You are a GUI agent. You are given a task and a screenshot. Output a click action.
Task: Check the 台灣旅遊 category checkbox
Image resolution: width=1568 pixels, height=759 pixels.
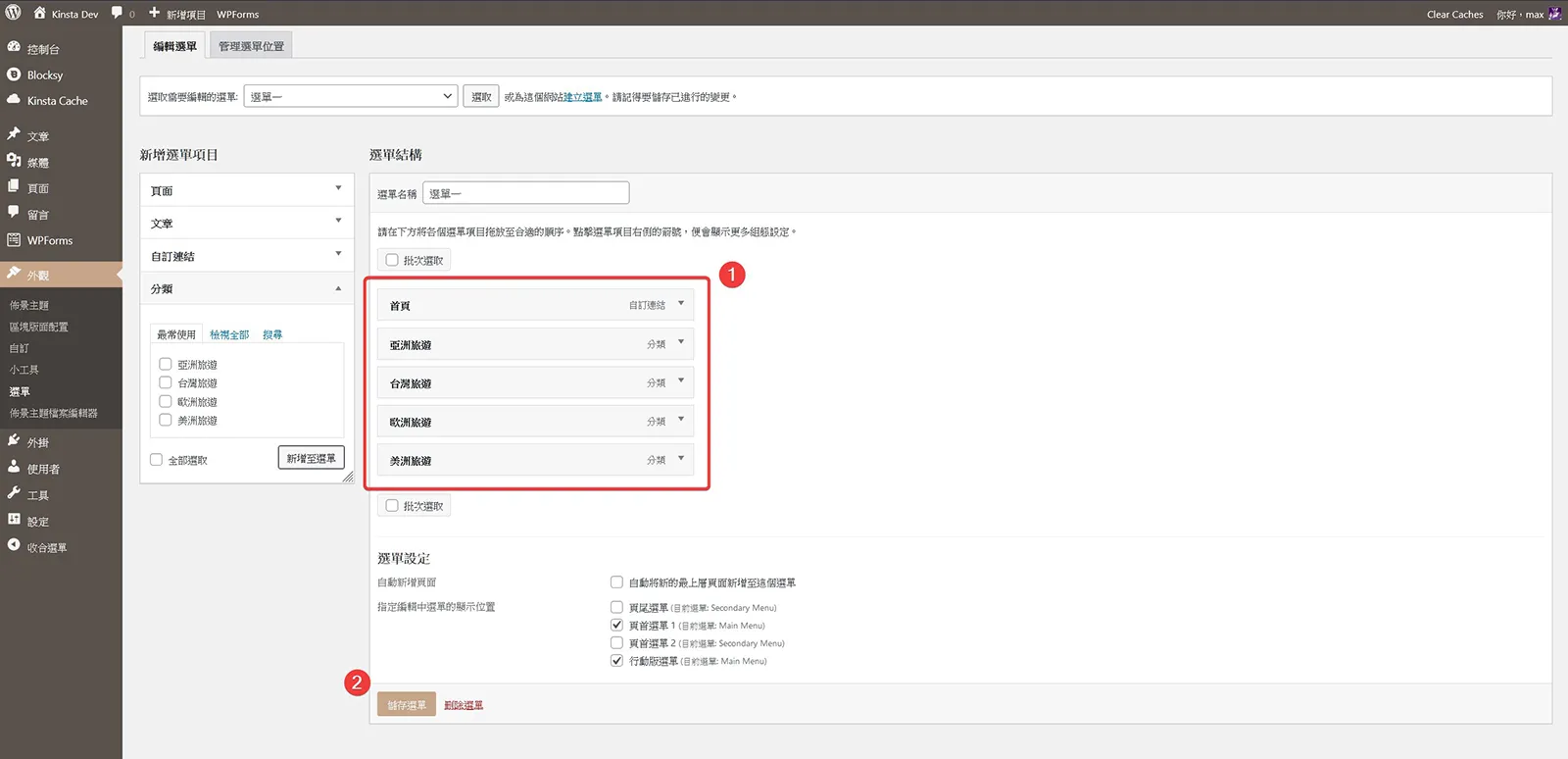166,382
